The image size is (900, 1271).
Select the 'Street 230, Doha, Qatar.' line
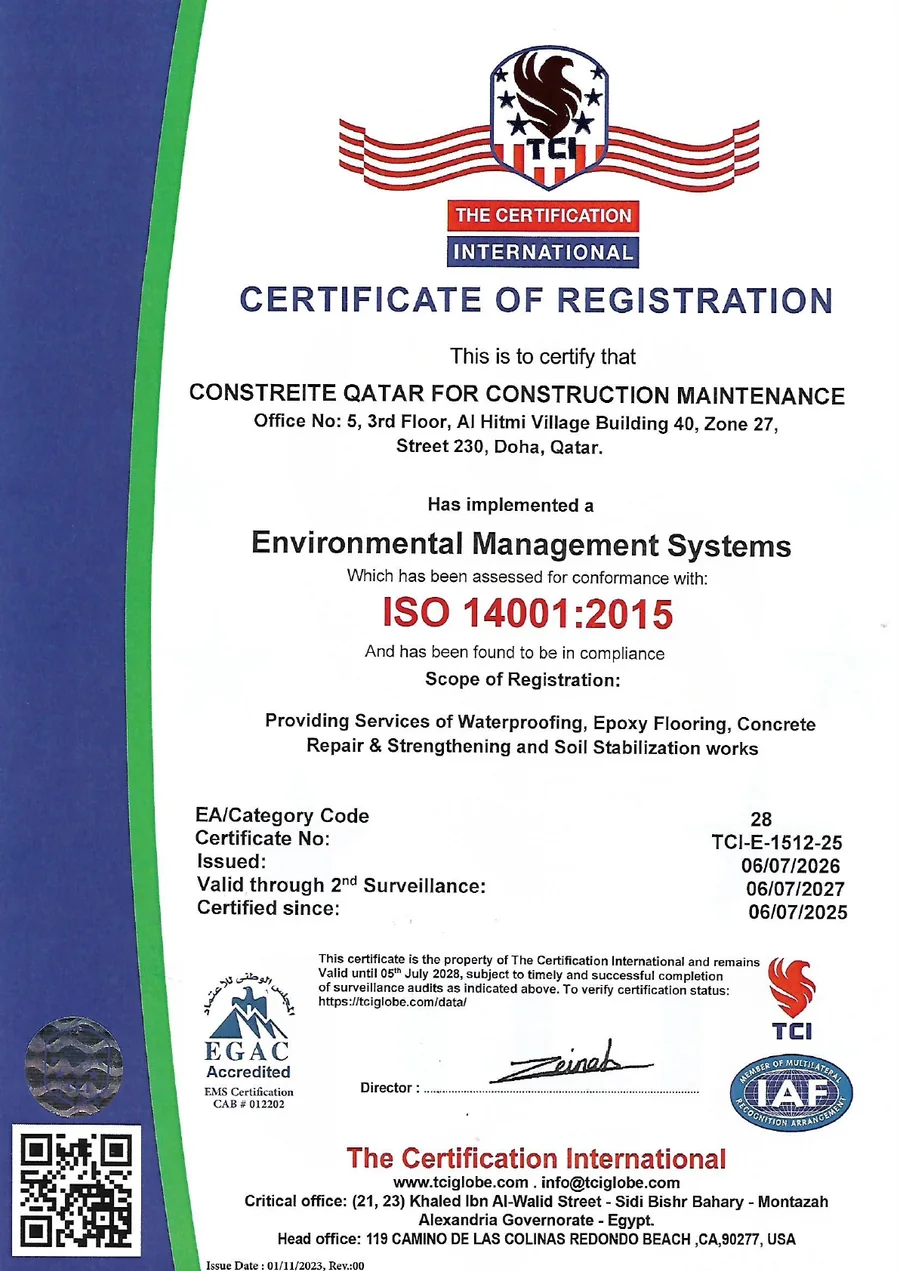coord(500,448)
